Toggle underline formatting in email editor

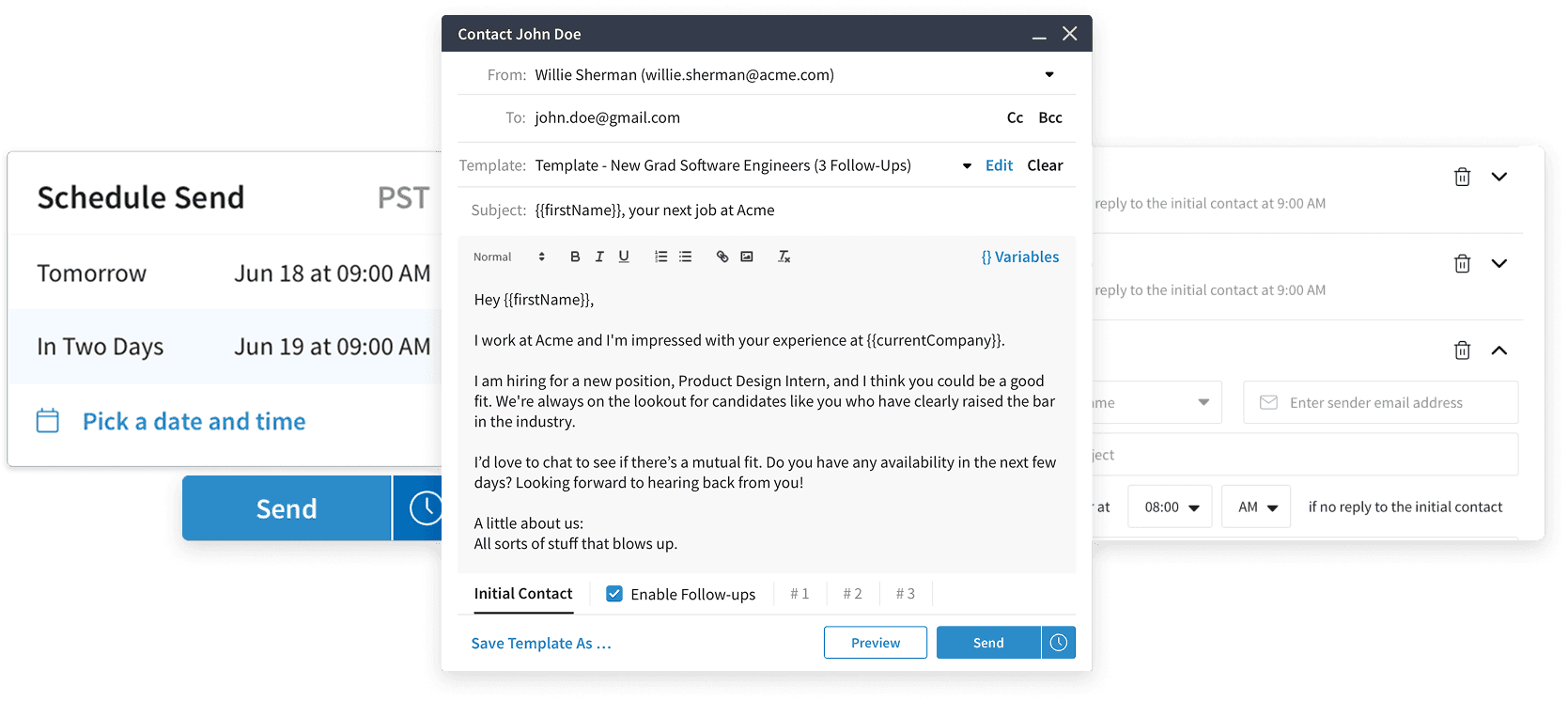tap(624, 257)
